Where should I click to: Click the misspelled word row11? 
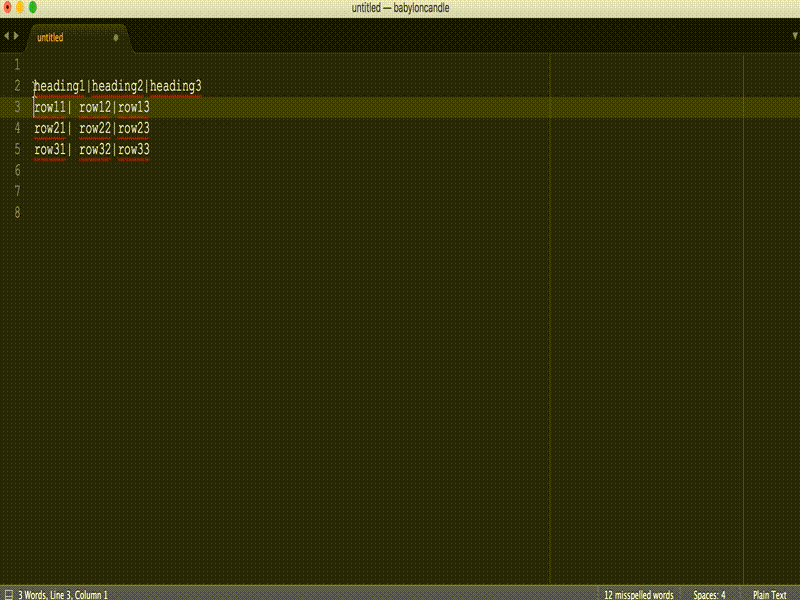coord(51,106)
